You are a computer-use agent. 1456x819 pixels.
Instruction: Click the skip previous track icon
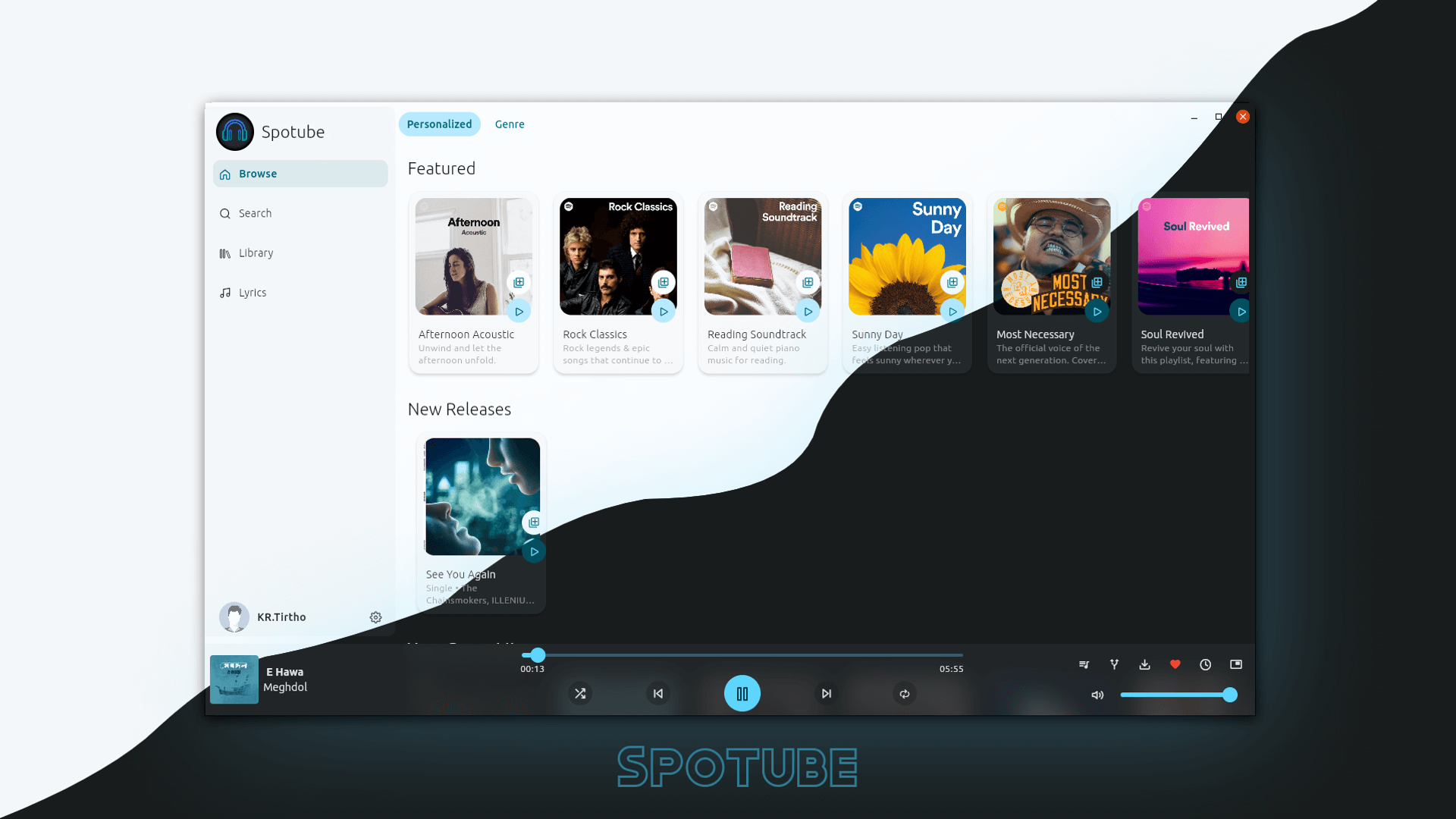coord(659,693)
